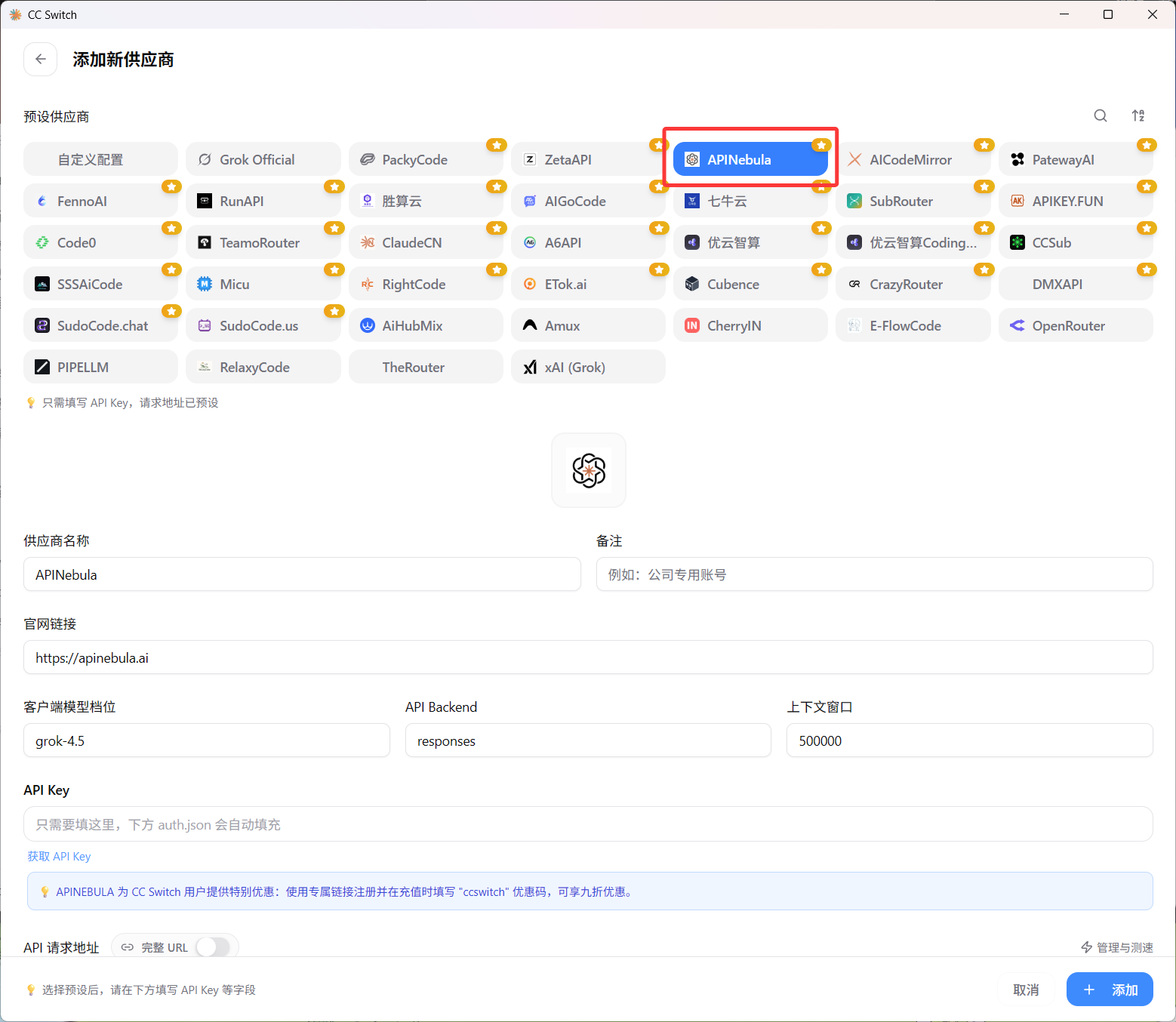Choose the FennoAI provider

coord(101,201)
